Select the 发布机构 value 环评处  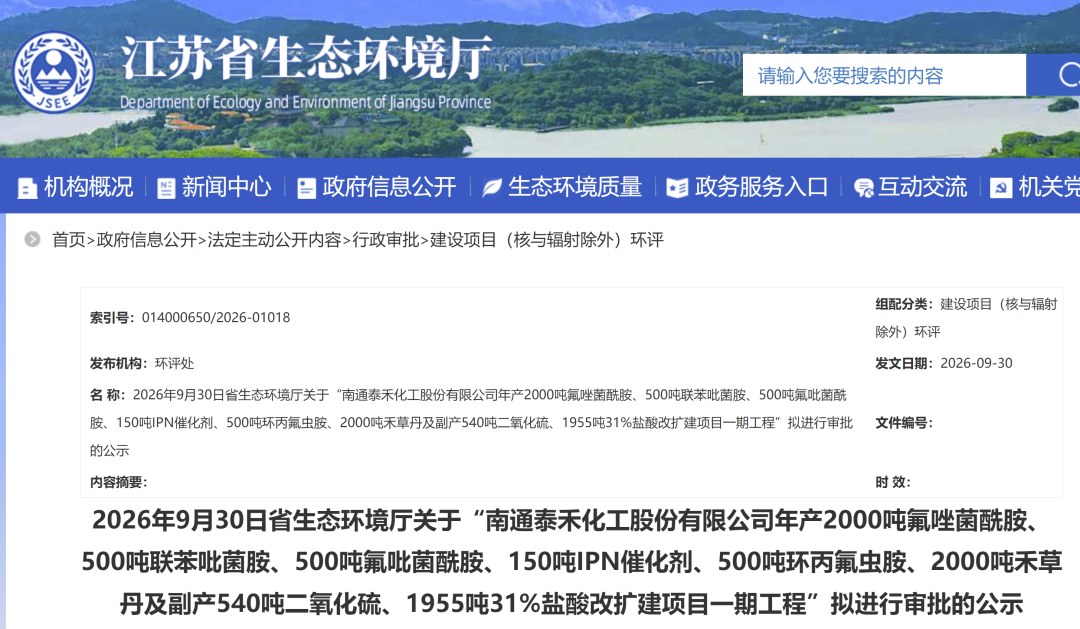pyautogui.click(x=174, y=364)
